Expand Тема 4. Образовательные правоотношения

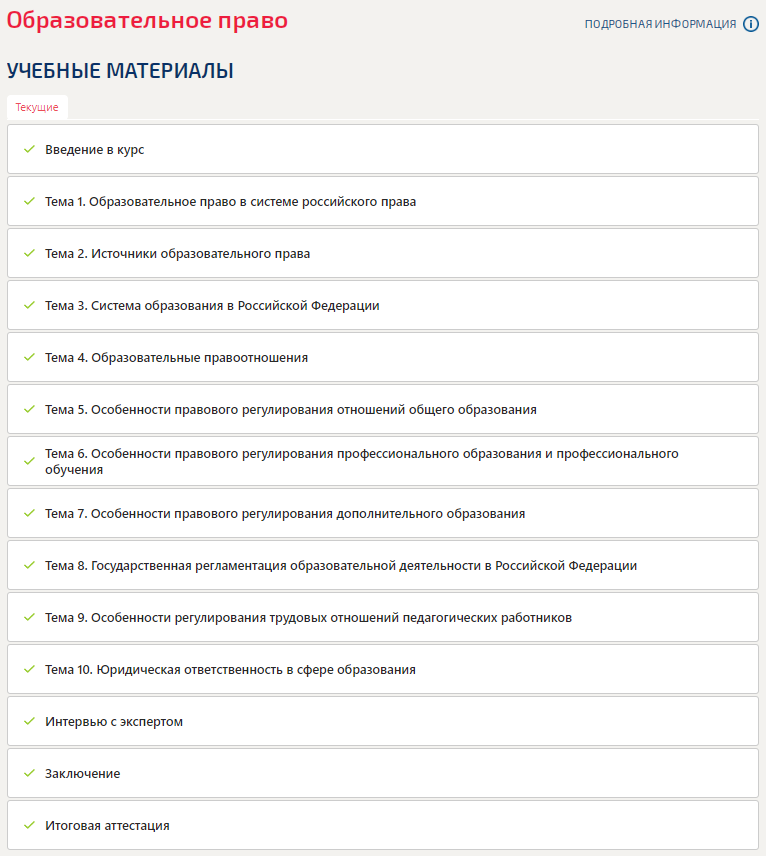pyautogui.click(x=176, y=358)
